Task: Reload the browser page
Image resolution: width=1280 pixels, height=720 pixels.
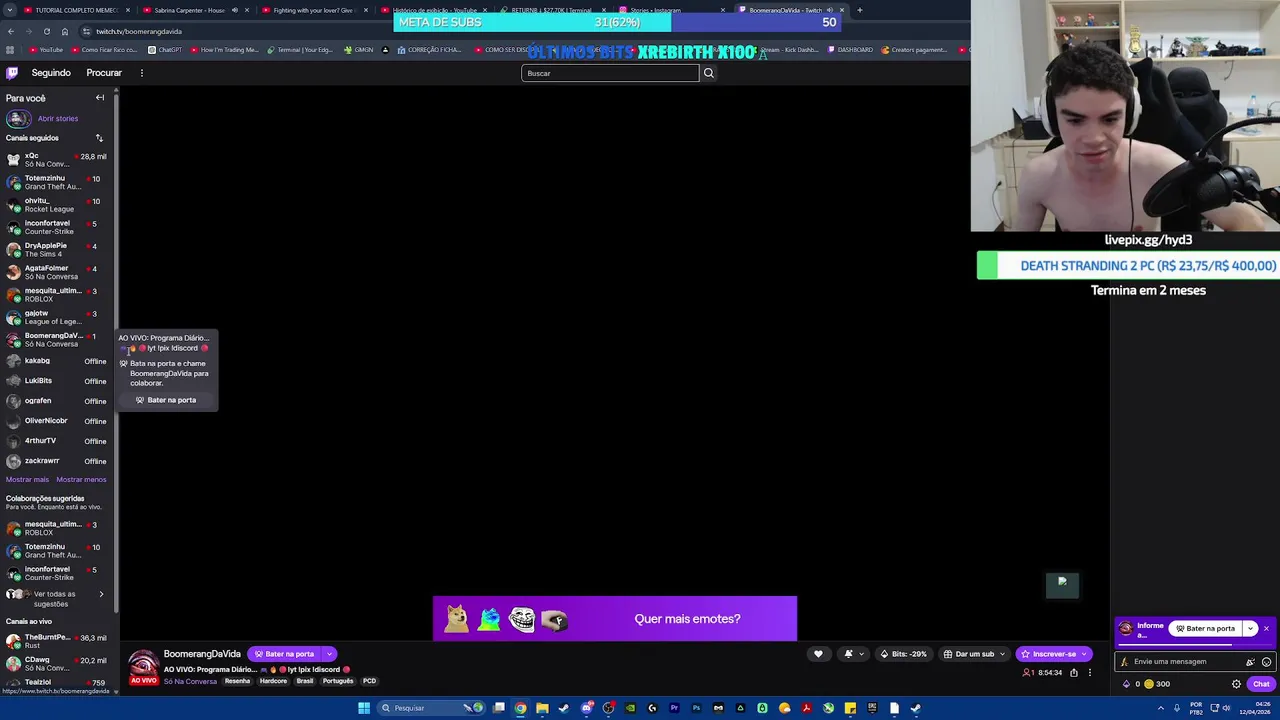Action: click(47, 31)
